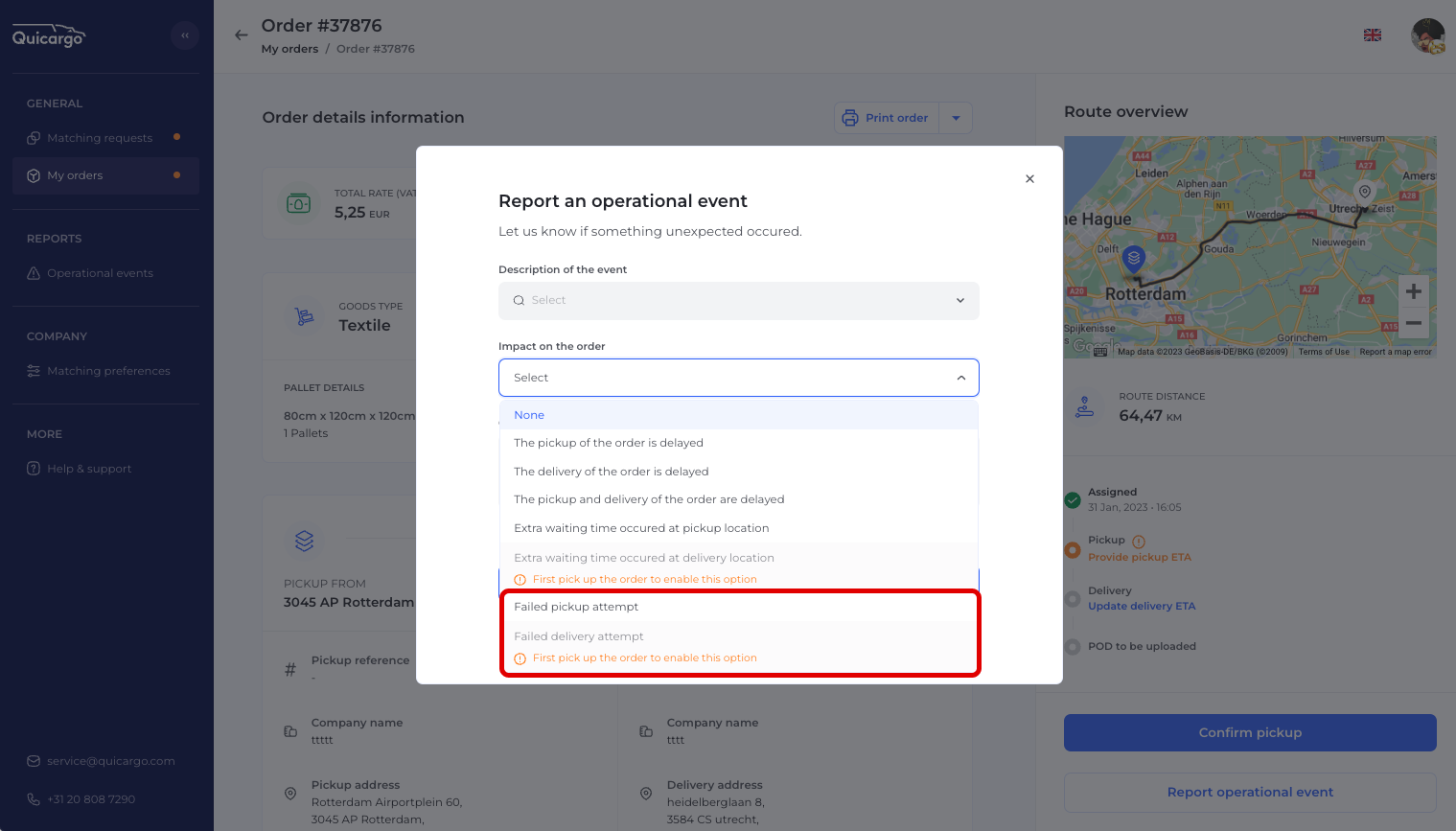Click the Confirm pickup button

coord(1250,732)
